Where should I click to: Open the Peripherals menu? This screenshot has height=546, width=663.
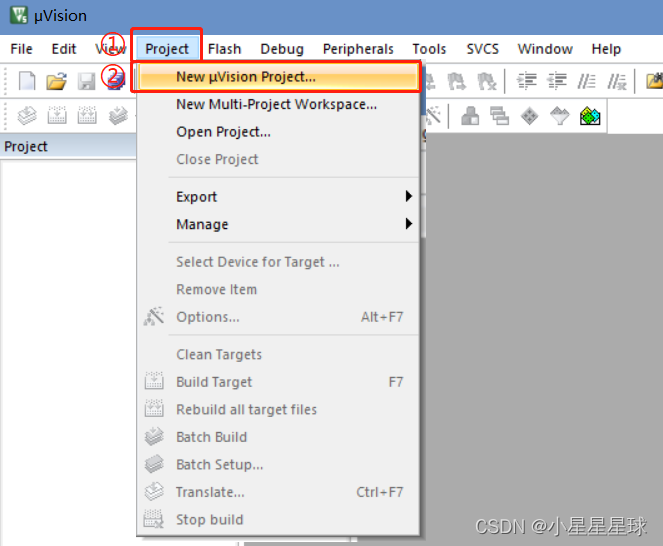click(358, 49)
